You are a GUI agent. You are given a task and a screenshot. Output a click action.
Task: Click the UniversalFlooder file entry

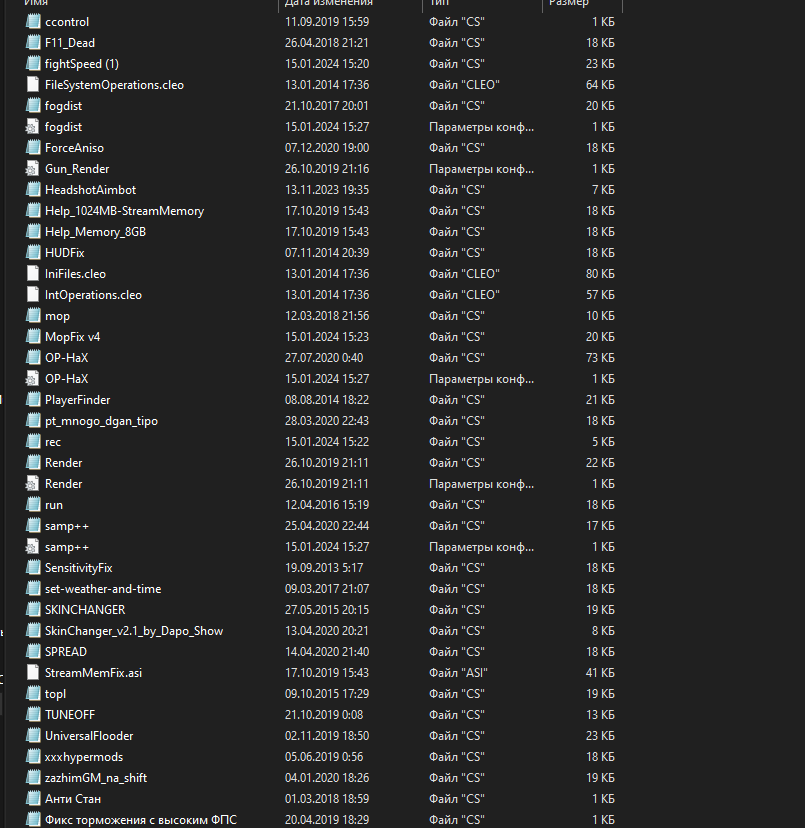89,736
